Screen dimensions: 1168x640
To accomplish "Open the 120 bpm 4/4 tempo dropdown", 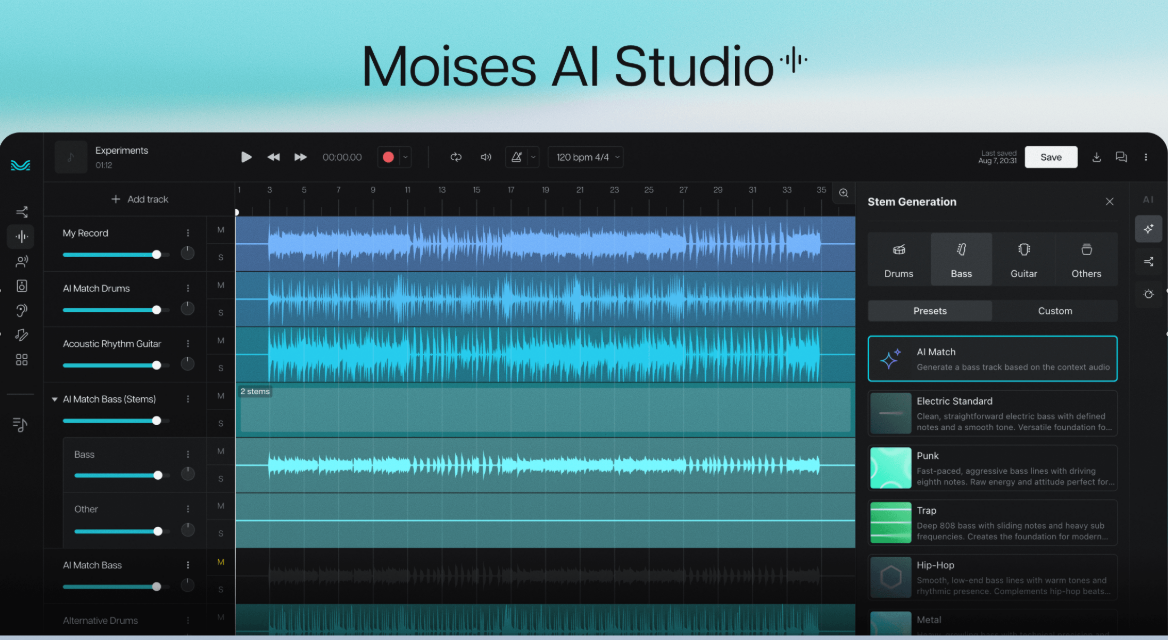I will (586, 157).
